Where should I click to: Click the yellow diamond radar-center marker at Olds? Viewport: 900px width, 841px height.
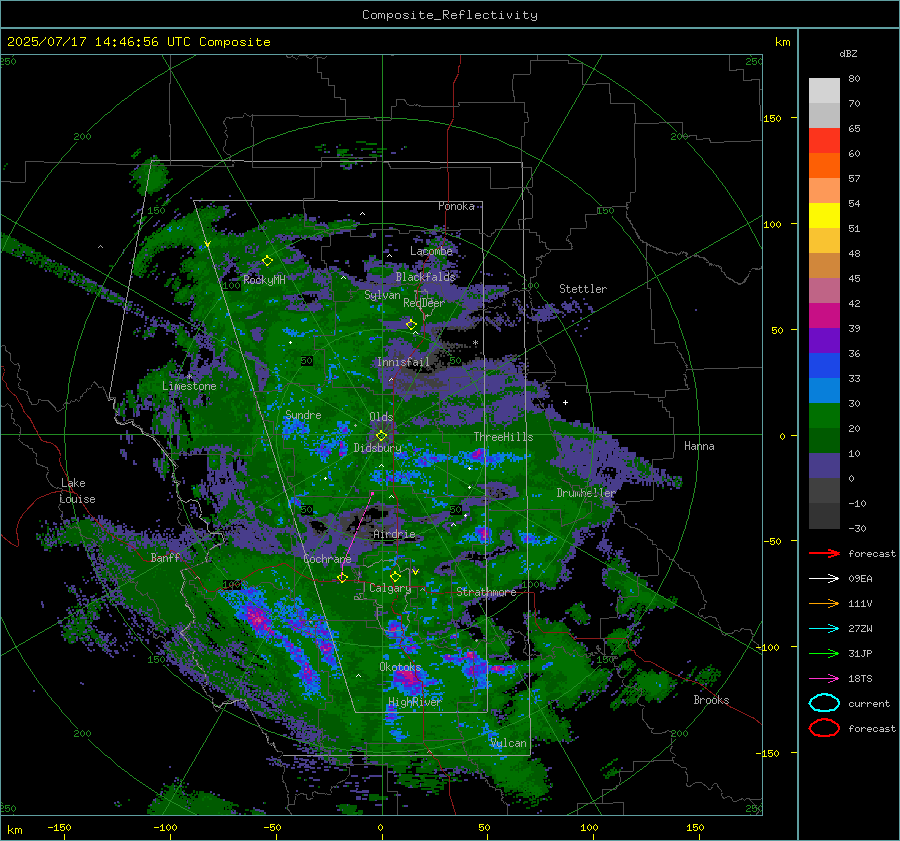pos(382,436)
